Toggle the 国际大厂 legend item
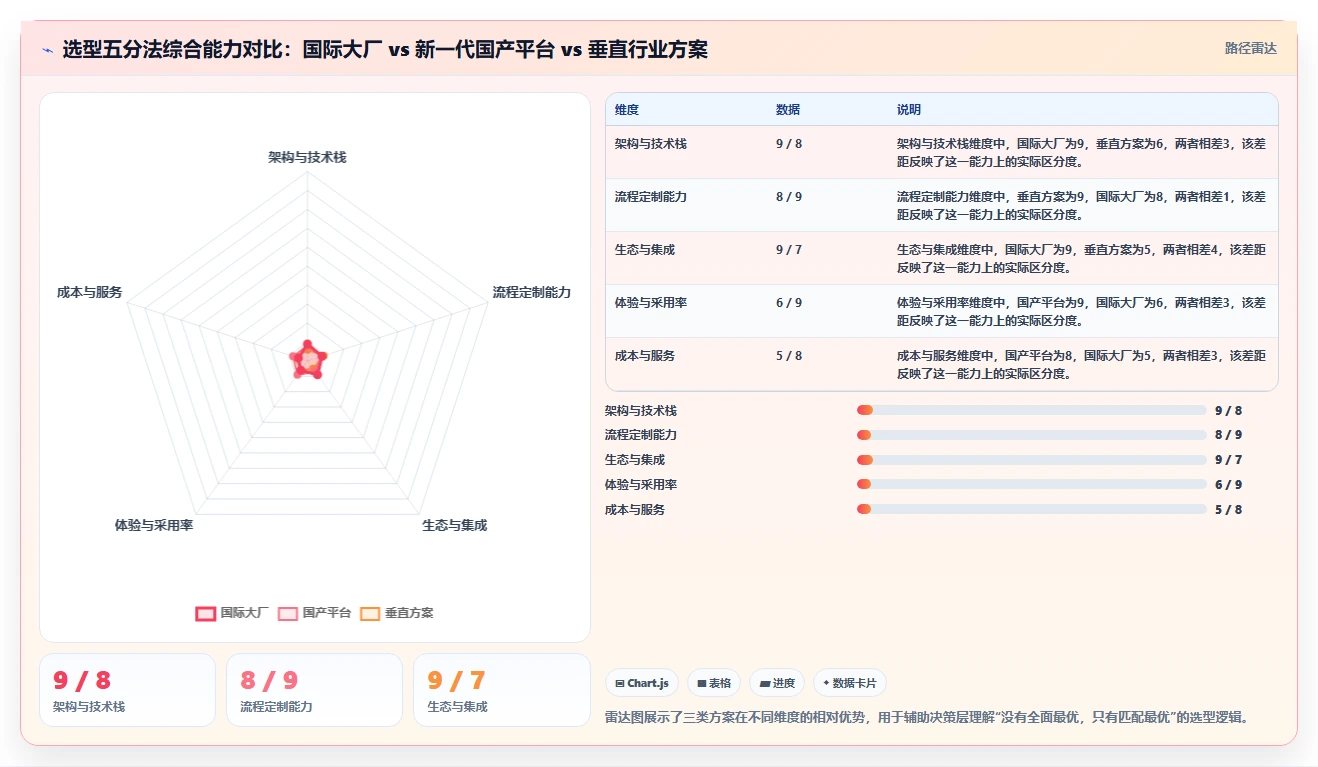The width and height of the screenshot is (1318, 767). coord(232,613)
